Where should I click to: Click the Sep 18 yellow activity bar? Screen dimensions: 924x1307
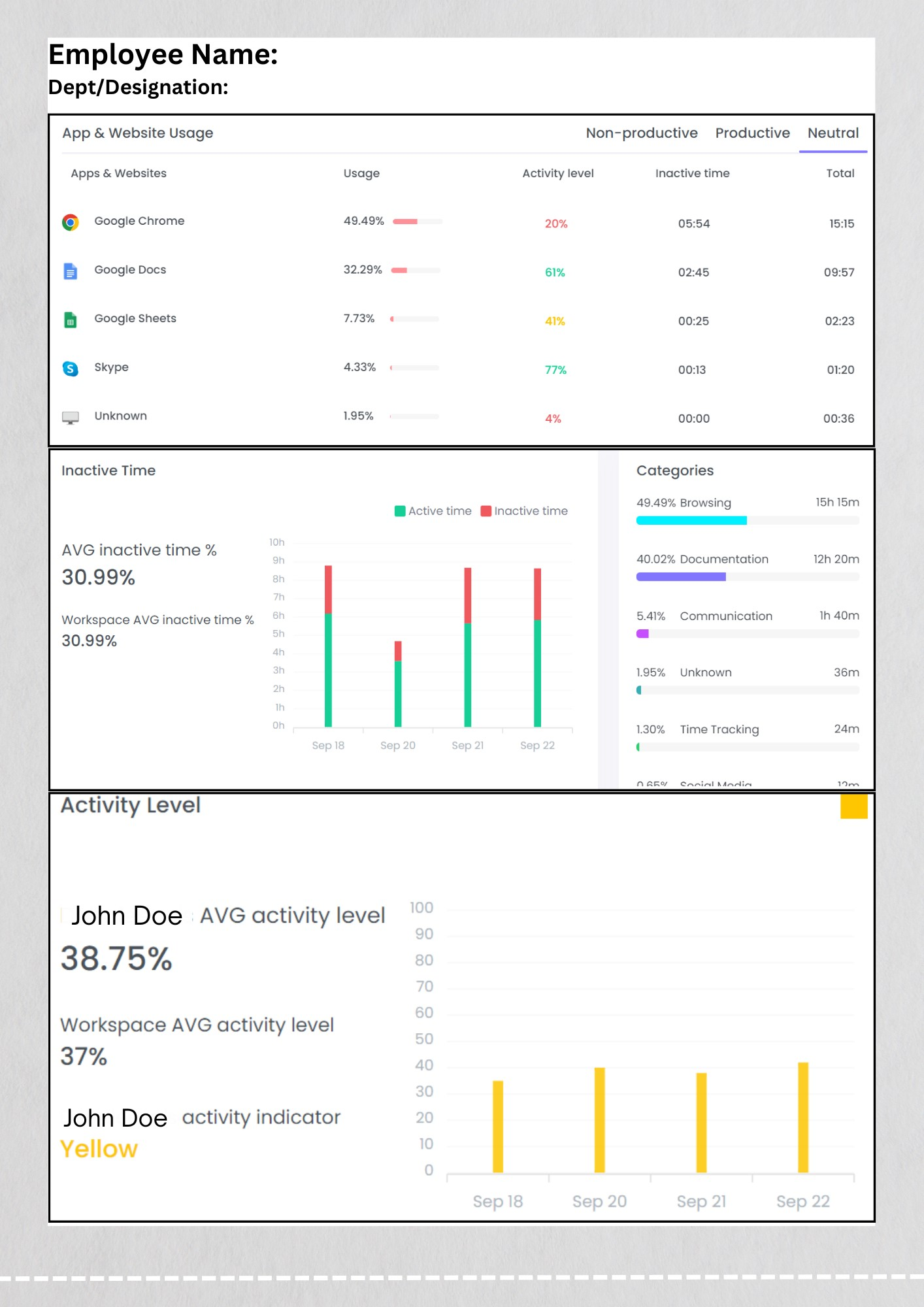(498, 1127)
